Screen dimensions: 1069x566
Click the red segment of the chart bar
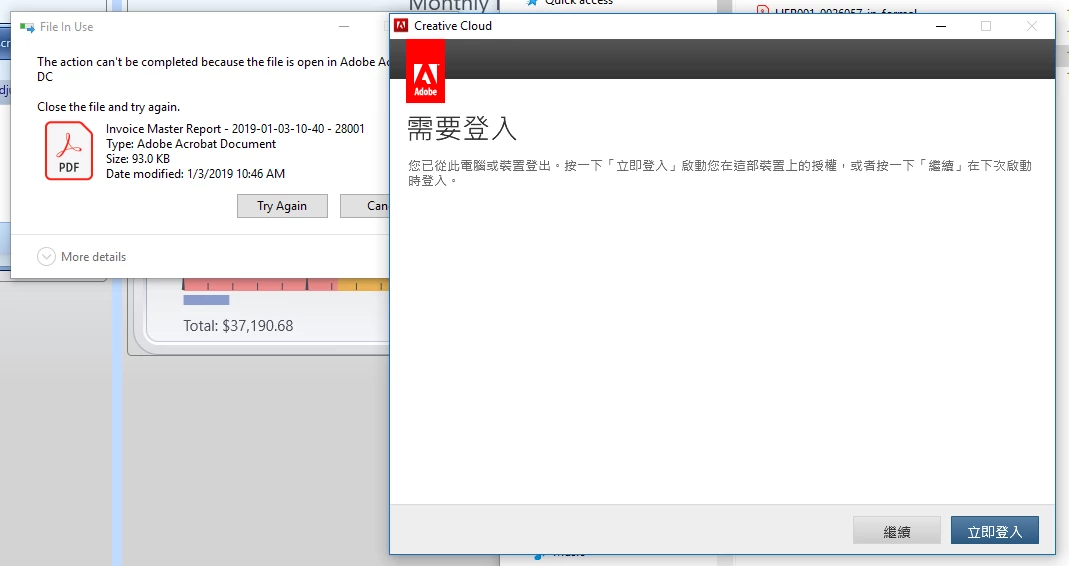pyautogui.click(x=260, y=284)
